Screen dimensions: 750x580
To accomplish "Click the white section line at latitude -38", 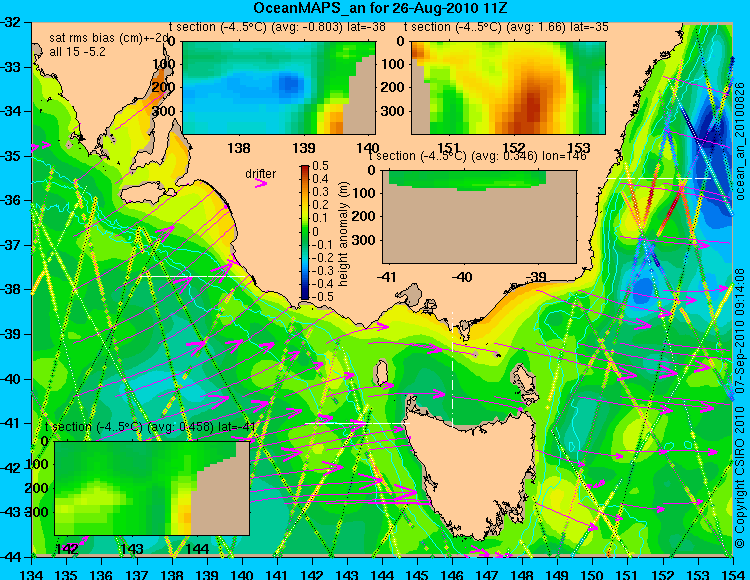I will click(194, 276).
